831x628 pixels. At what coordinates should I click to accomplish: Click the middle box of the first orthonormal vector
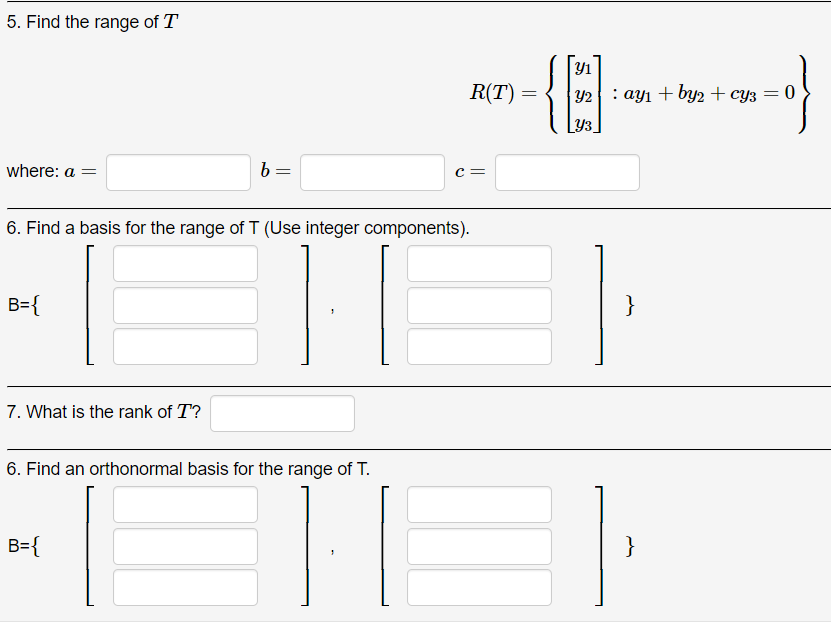[x=185, y=546]
